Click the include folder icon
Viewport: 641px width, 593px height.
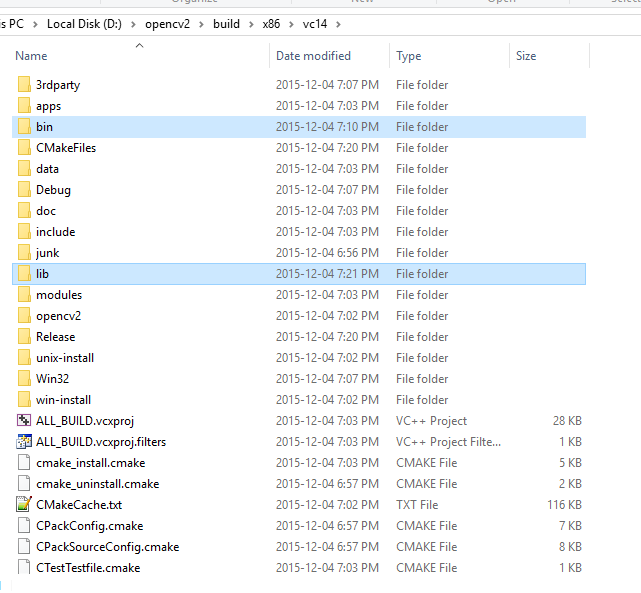coord(24,232)
